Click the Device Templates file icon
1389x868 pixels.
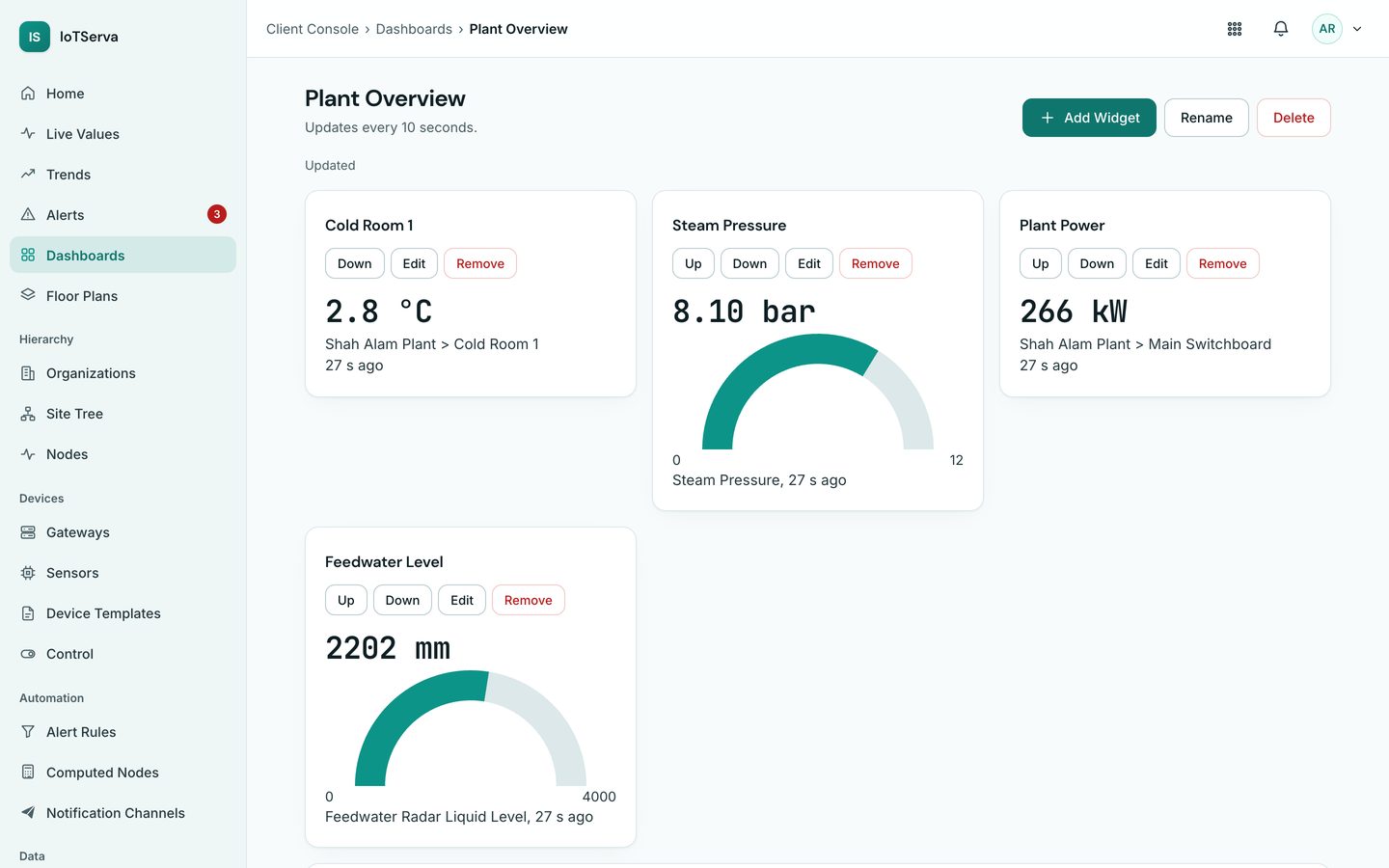(28, 613)
